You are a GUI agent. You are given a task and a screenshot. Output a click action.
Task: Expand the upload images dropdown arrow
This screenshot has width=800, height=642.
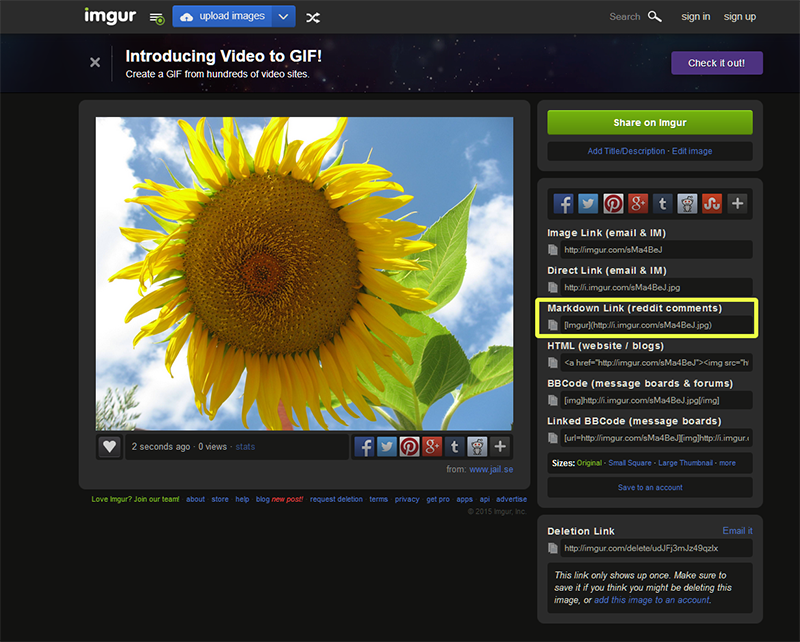click(284, 17)
